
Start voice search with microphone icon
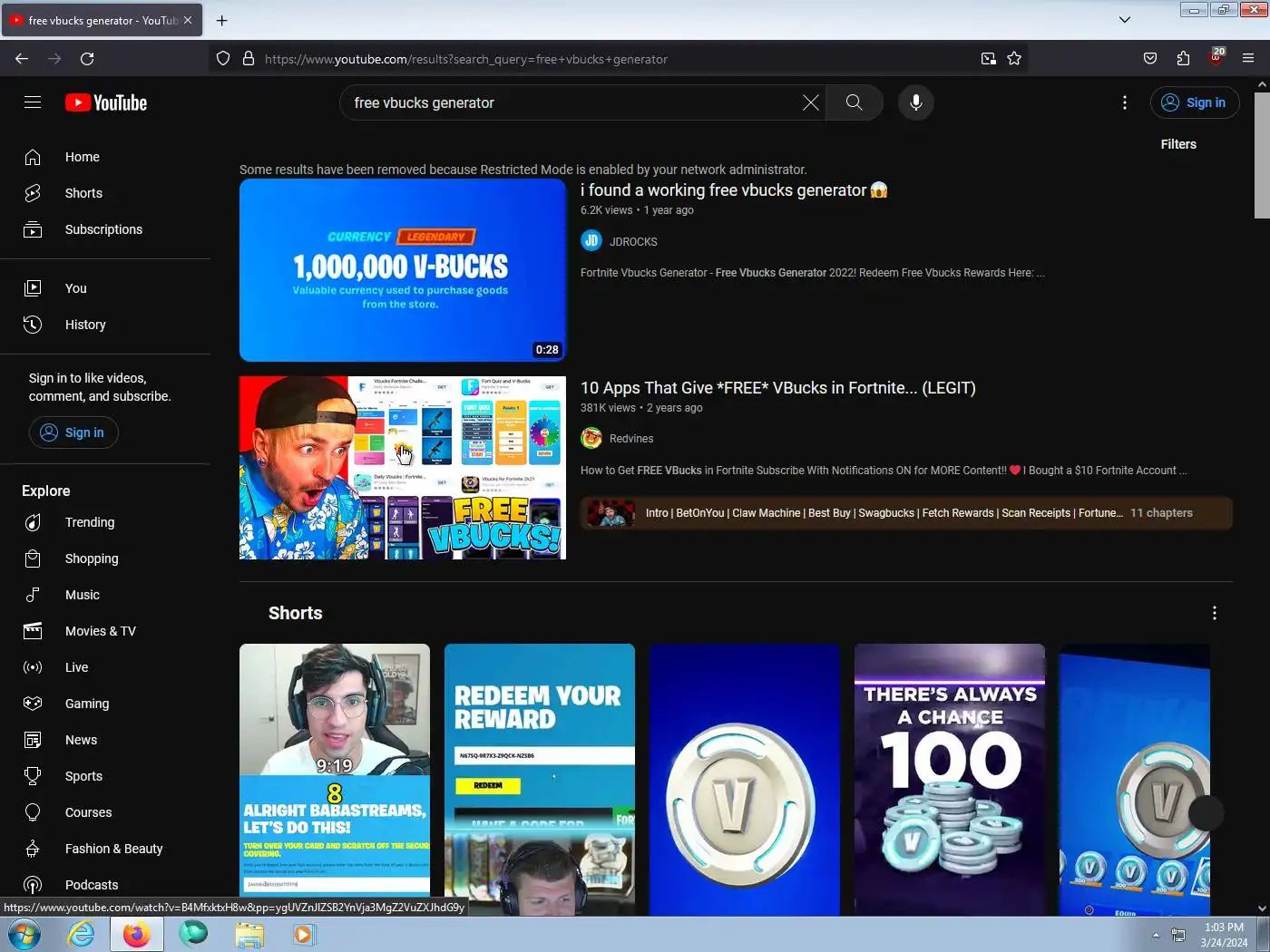[916, 102]
